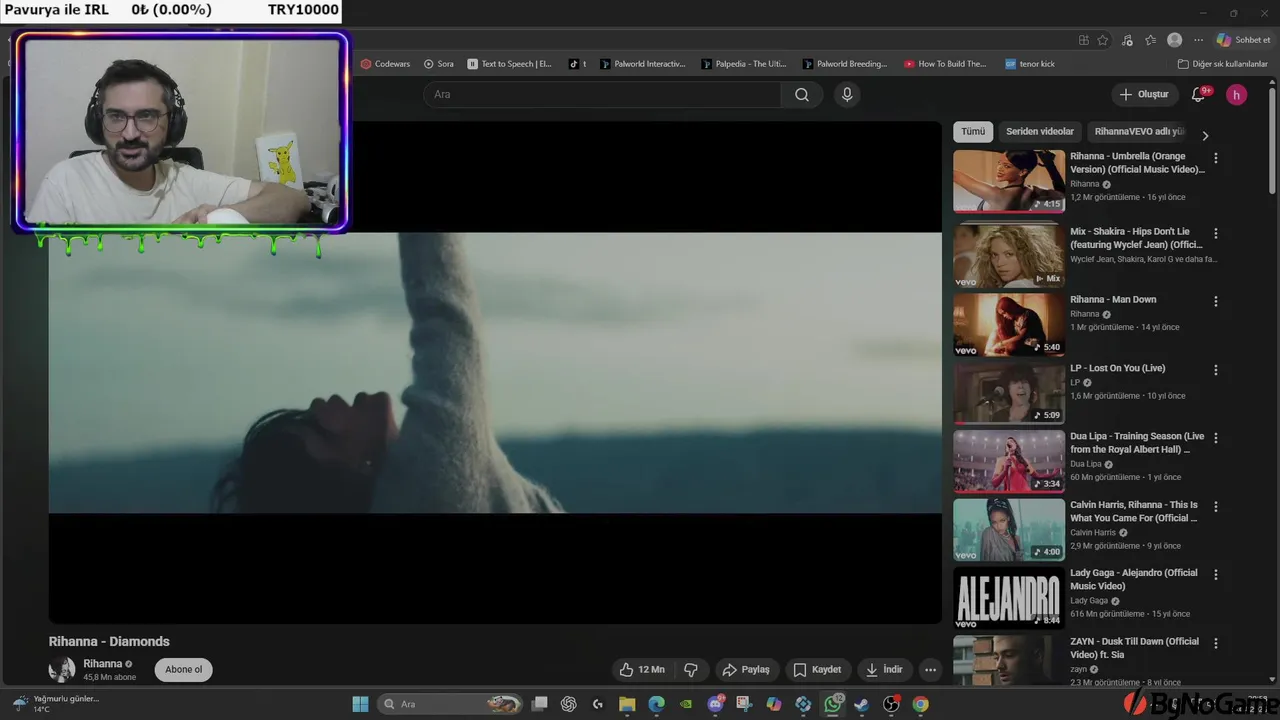Open options menu for Dusk Till Dawn video
Viewport: 1280px width, 720px height.
(1216, 644)
